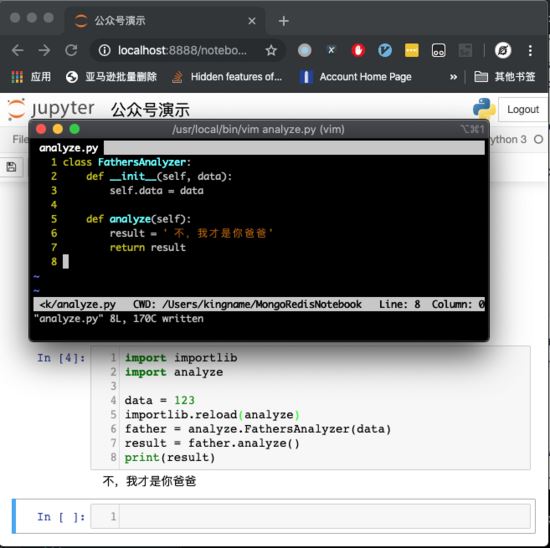The width and height of the screenshot is (550, 548).
Task: Rename notebook by clicking 公众号演示 title
Action: click(150, 110)
